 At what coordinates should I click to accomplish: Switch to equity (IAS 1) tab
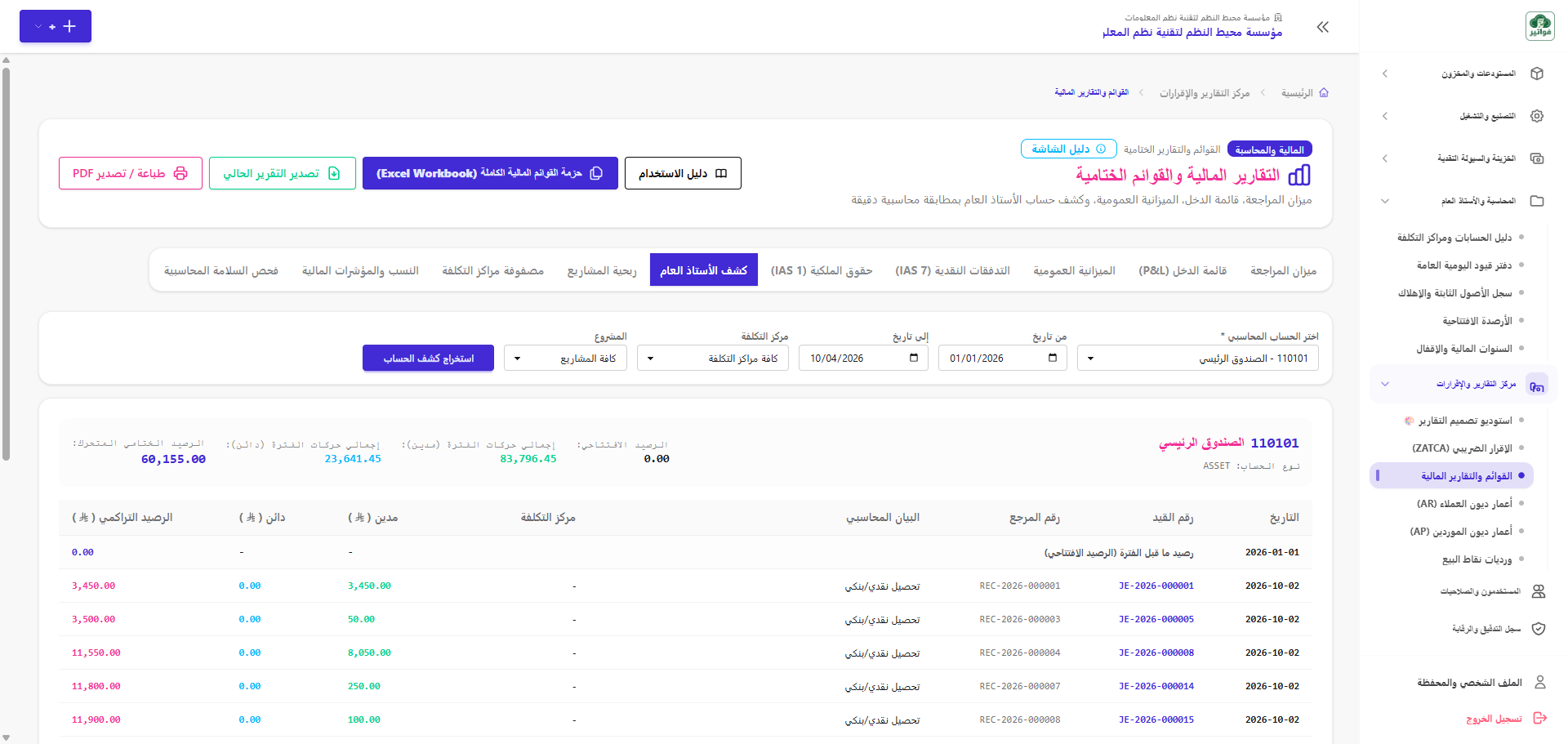click(x=822, y=270)
